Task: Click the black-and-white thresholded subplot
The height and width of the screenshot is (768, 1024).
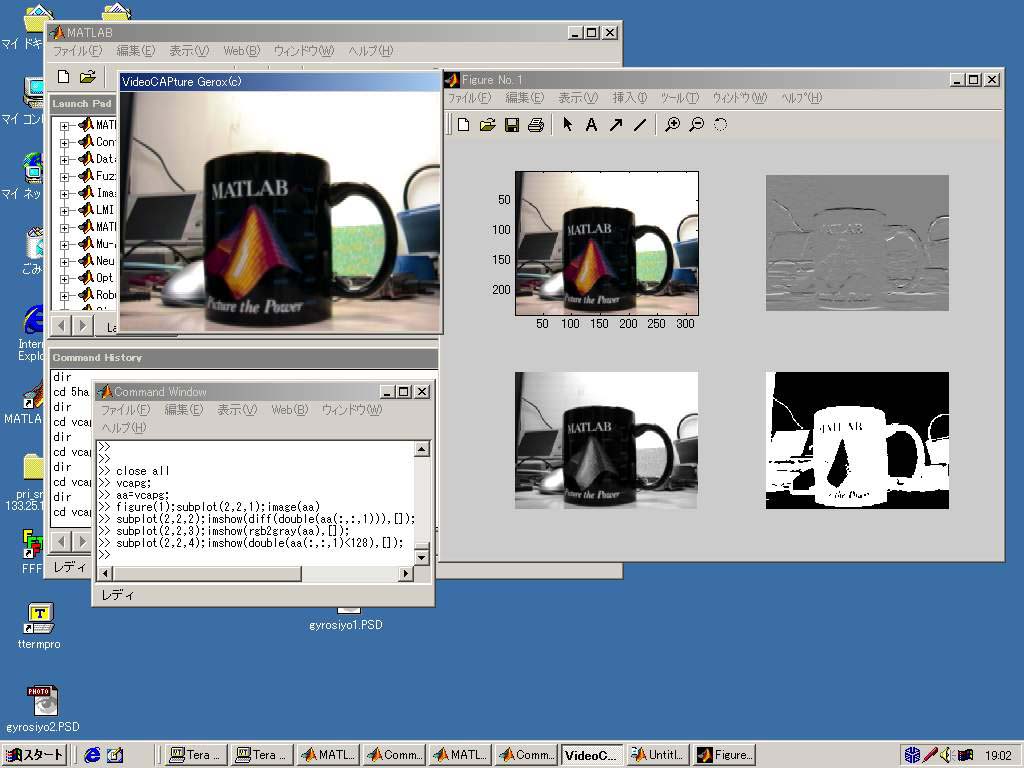Action: tap(857, 441)
